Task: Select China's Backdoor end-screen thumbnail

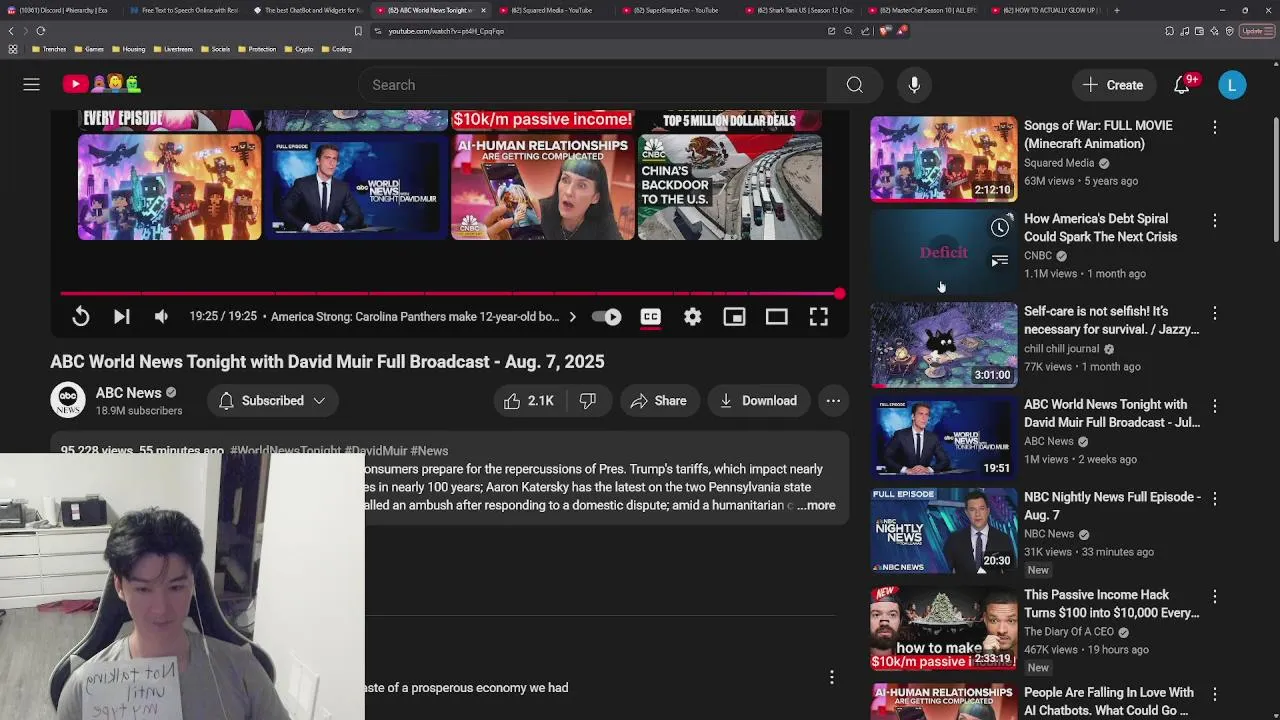Action: [x=730, y=187]
